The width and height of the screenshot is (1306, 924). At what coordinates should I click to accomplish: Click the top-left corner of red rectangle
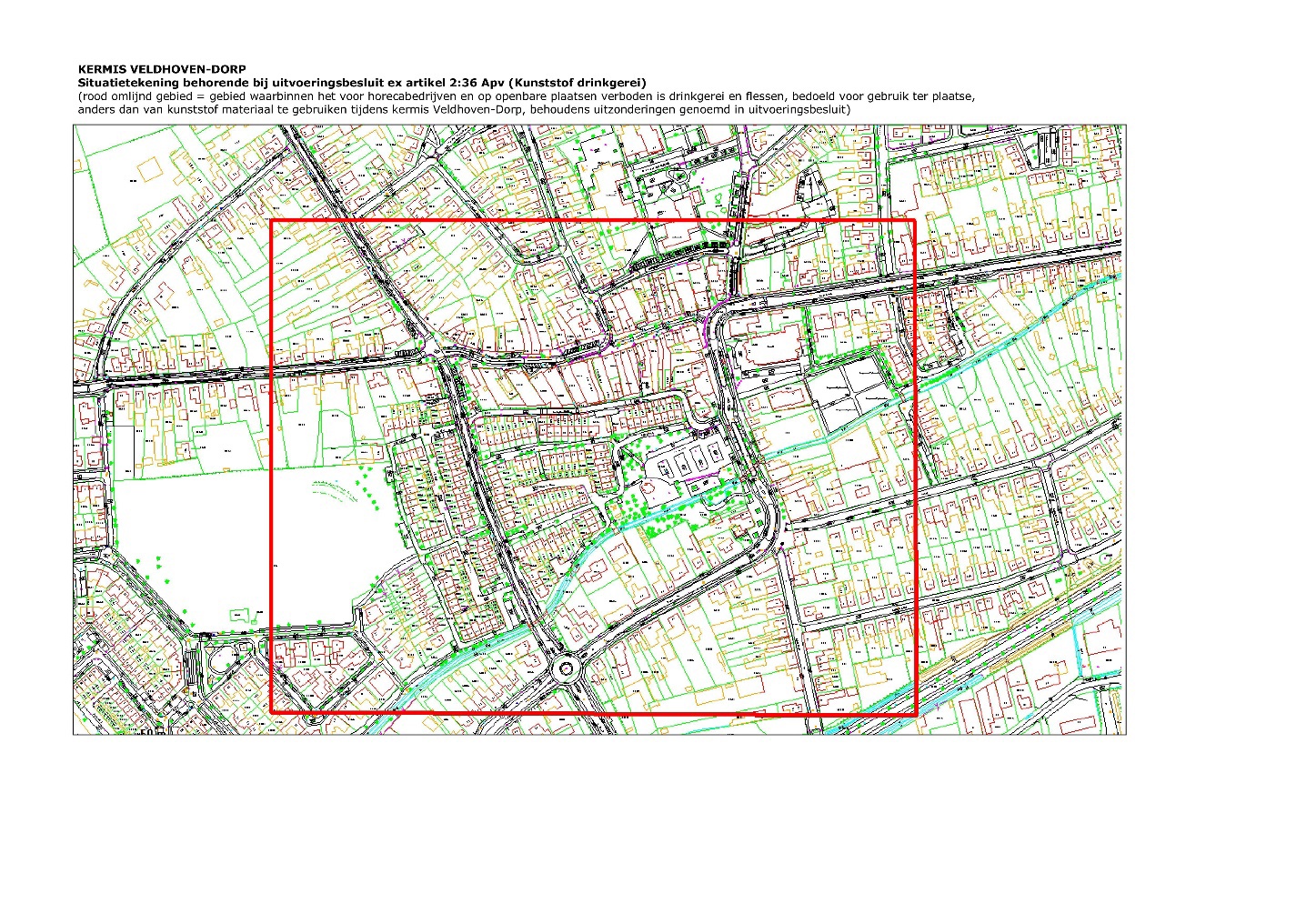(x=272, y=221)
